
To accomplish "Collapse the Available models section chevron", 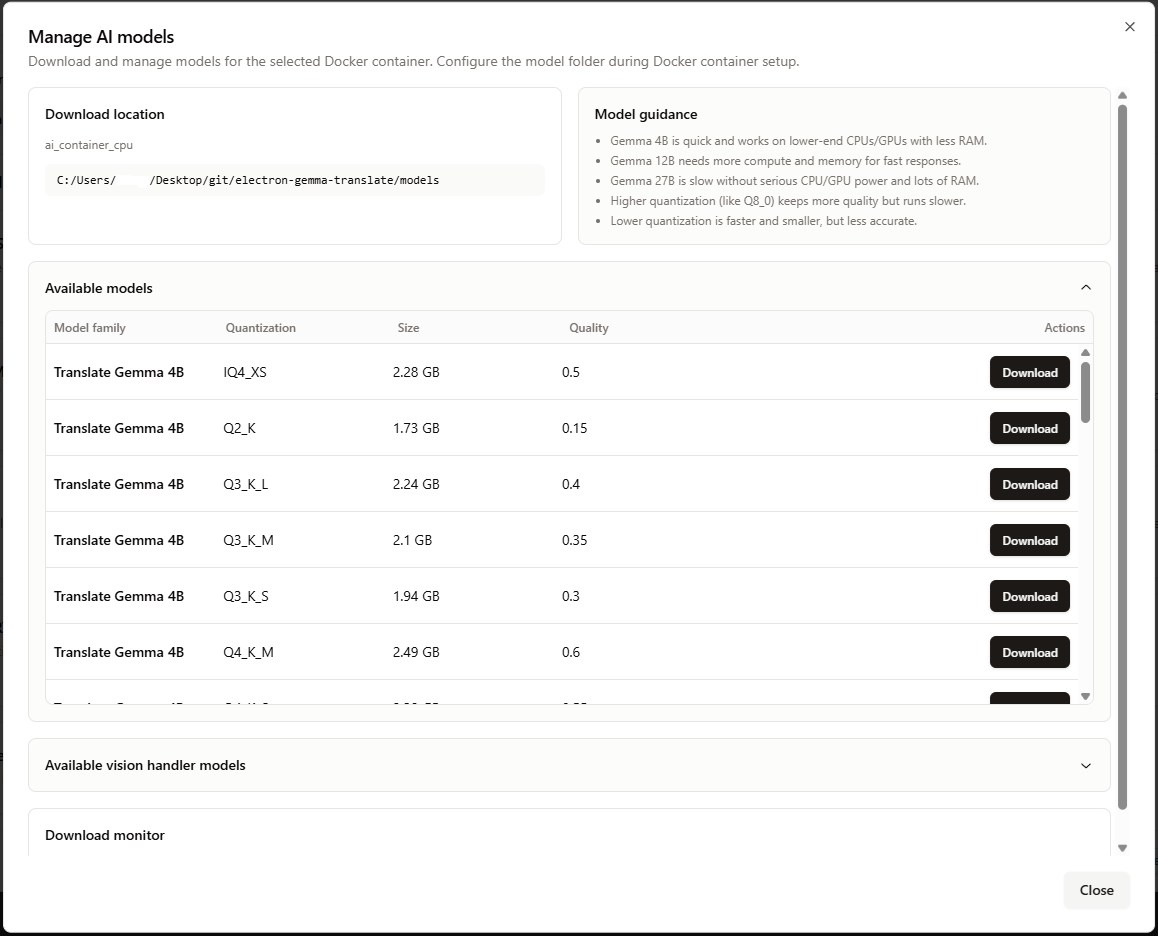I will point(1086,287).
